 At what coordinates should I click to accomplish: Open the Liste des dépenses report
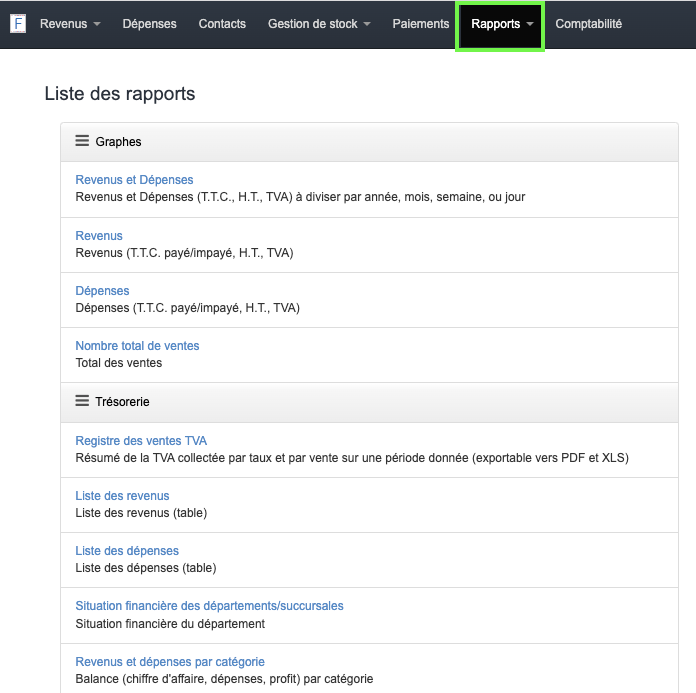127,551
